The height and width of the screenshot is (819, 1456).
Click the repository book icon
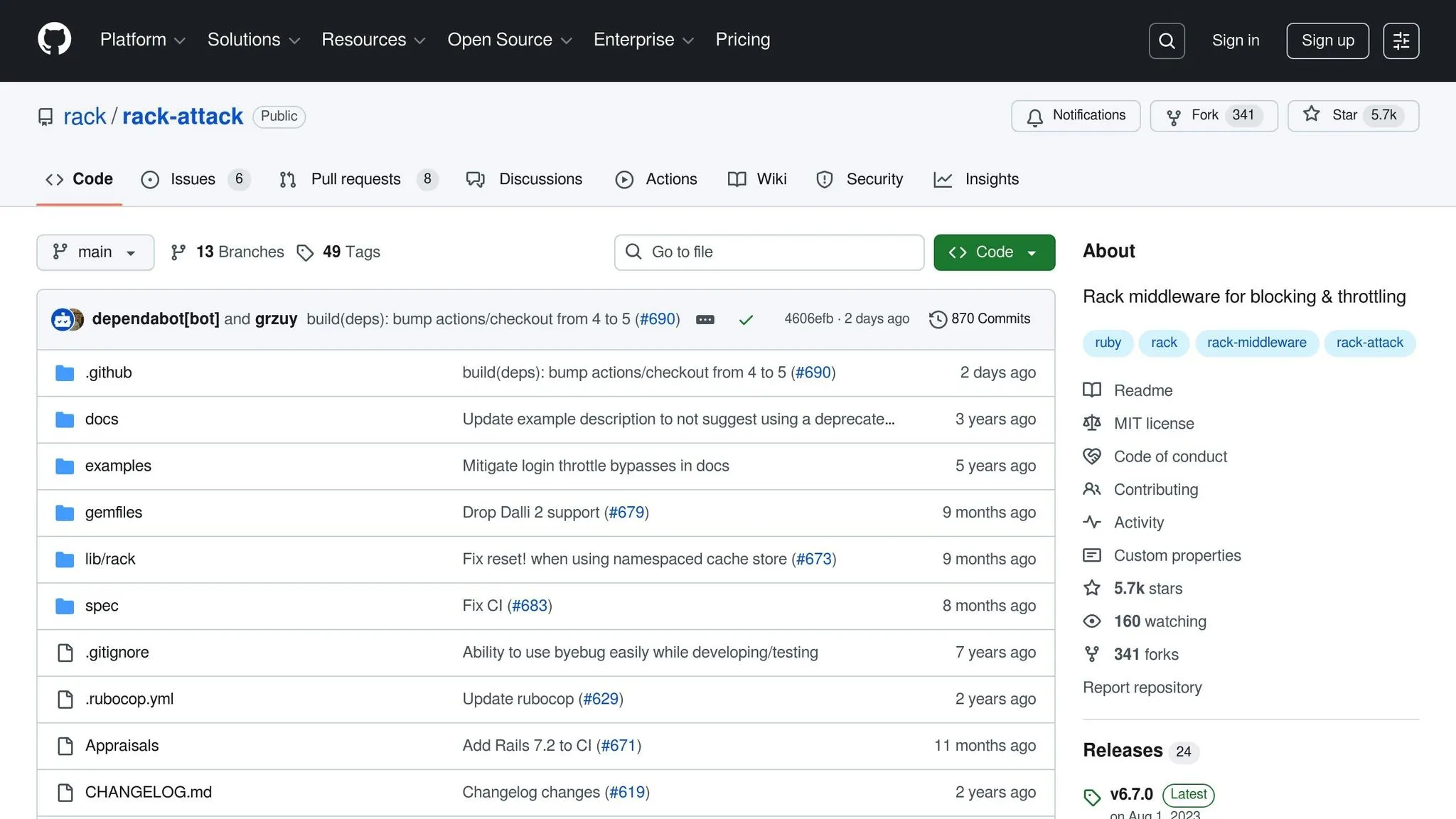coord(45,117)
